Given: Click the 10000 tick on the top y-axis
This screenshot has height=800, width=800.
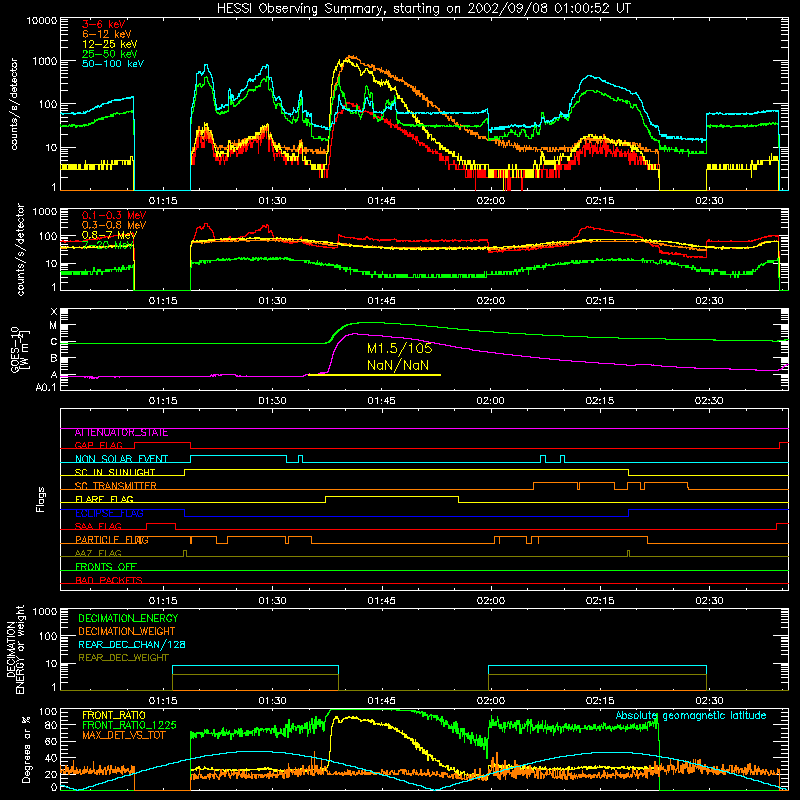Looking at the screenshot, I should click(x=42, y=21).
